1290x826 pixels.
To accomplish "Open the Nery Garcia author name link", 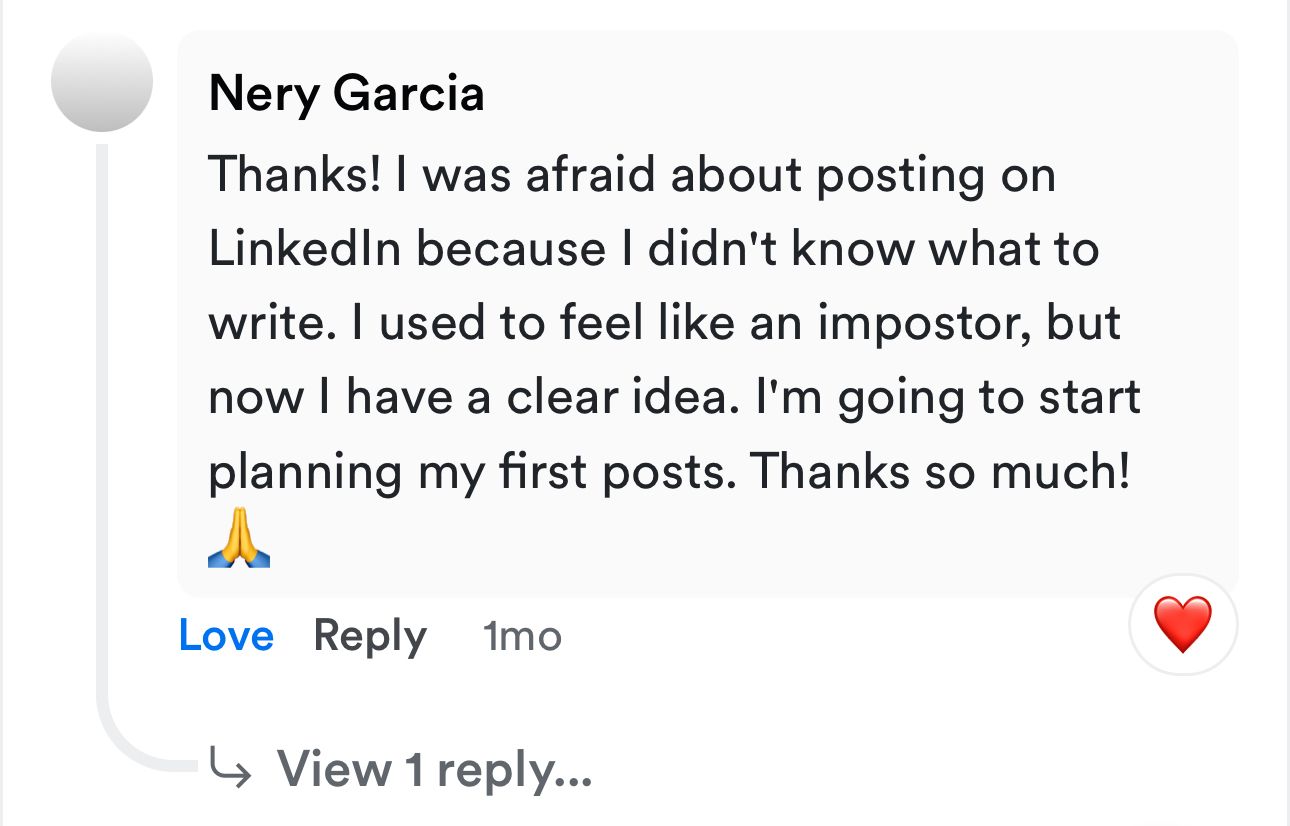I will (346, 94).
